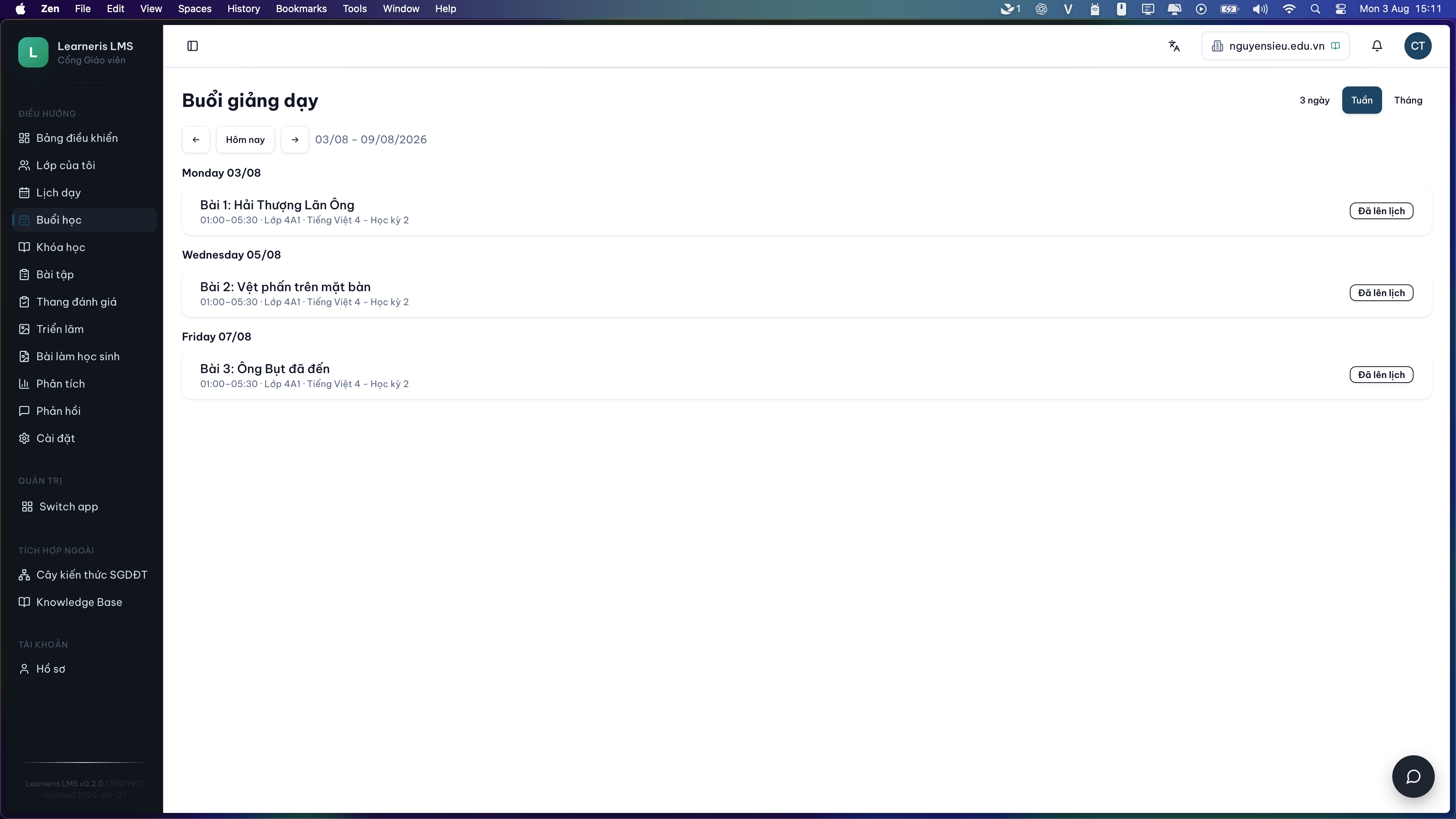Click the Hôm nay button

tap(245, 140)
